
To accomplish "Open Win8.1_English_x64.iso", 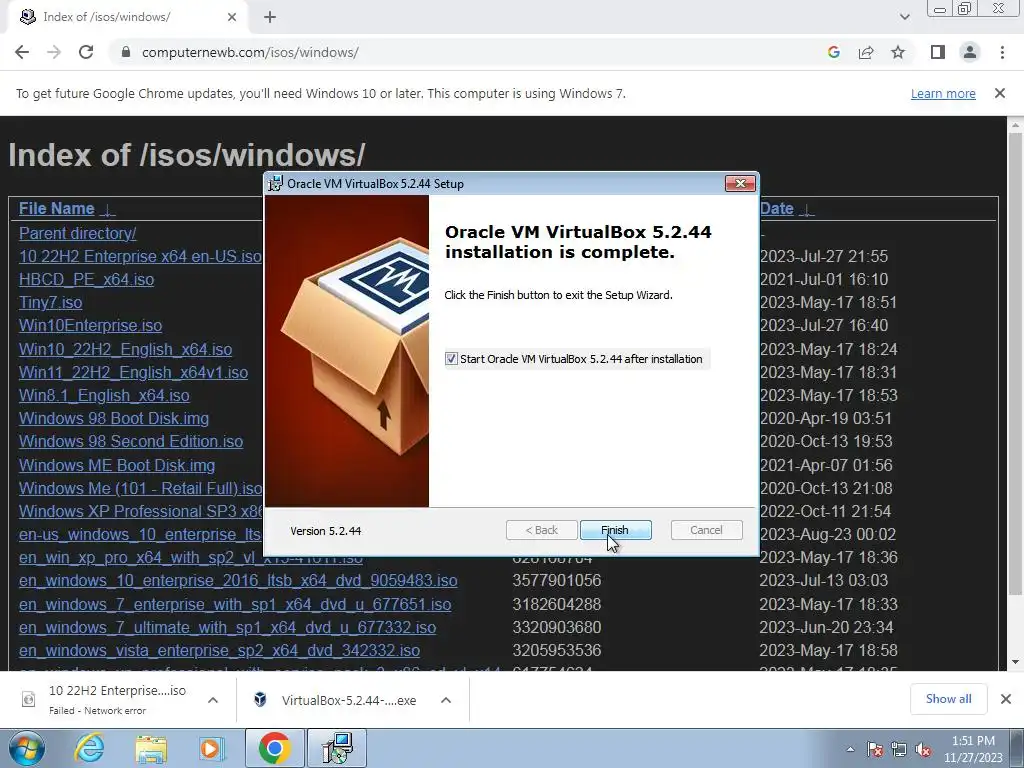I will 104,395.
